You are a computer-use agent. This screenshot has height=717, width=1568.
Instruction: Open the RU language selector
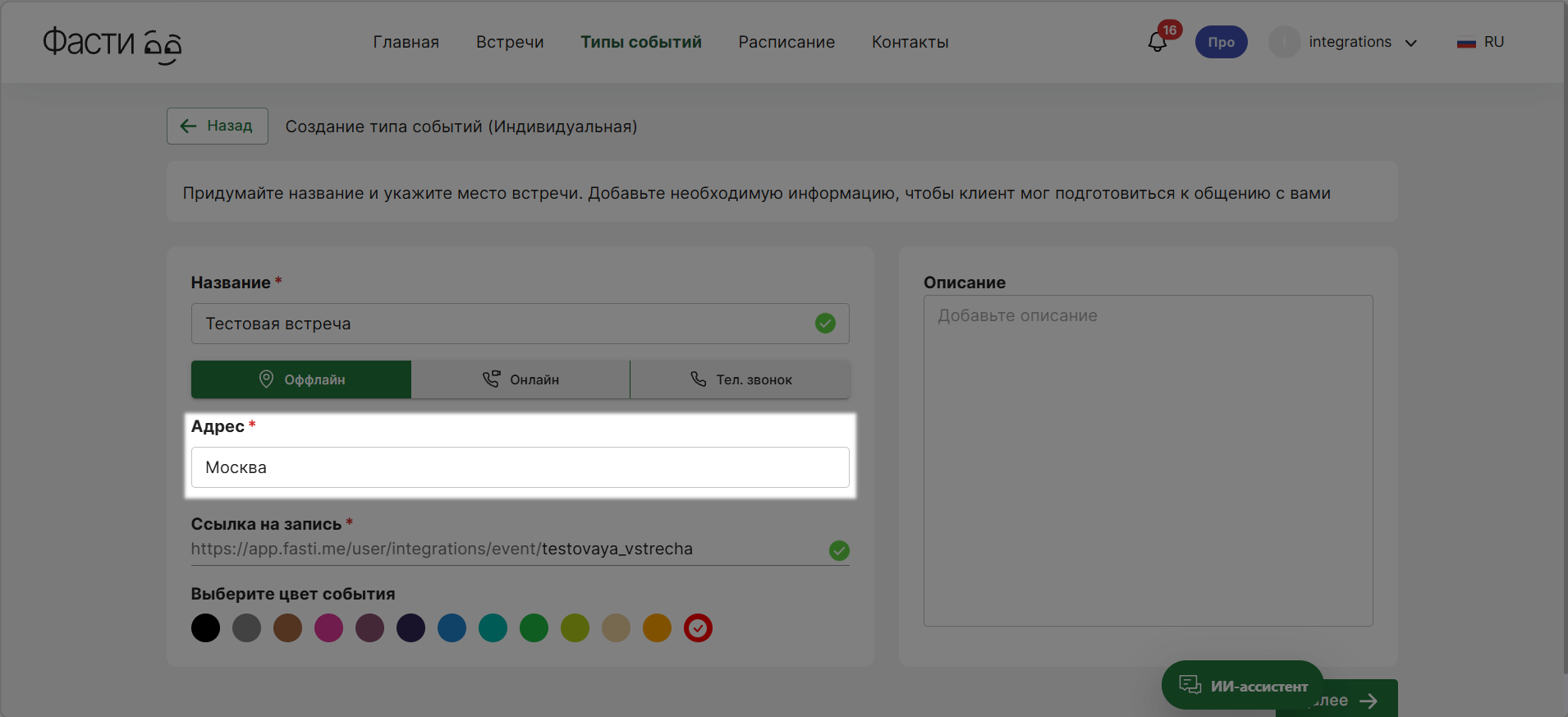1493,42
